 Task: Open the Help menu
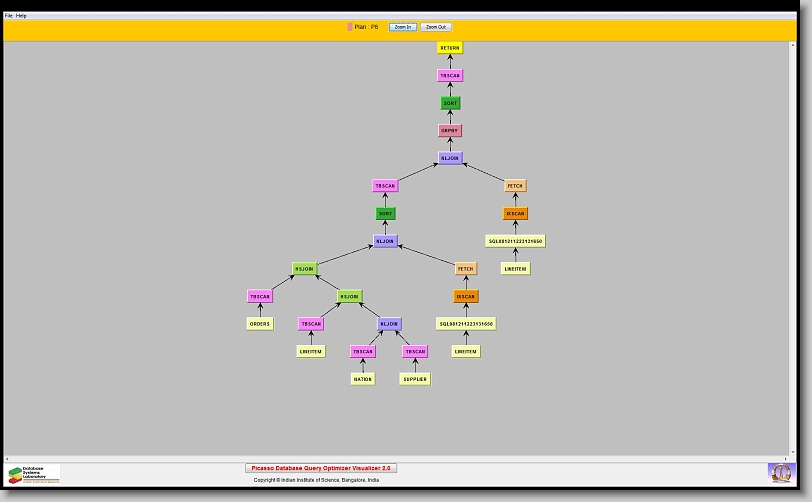pyautogui.click(x=22, y=16)
